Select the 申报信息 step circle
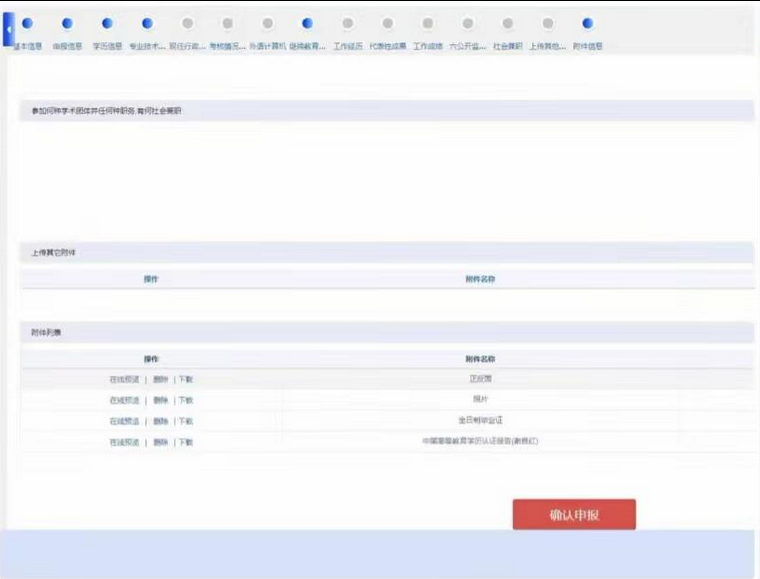Viewport: 760px width, 579px height. 67,23
